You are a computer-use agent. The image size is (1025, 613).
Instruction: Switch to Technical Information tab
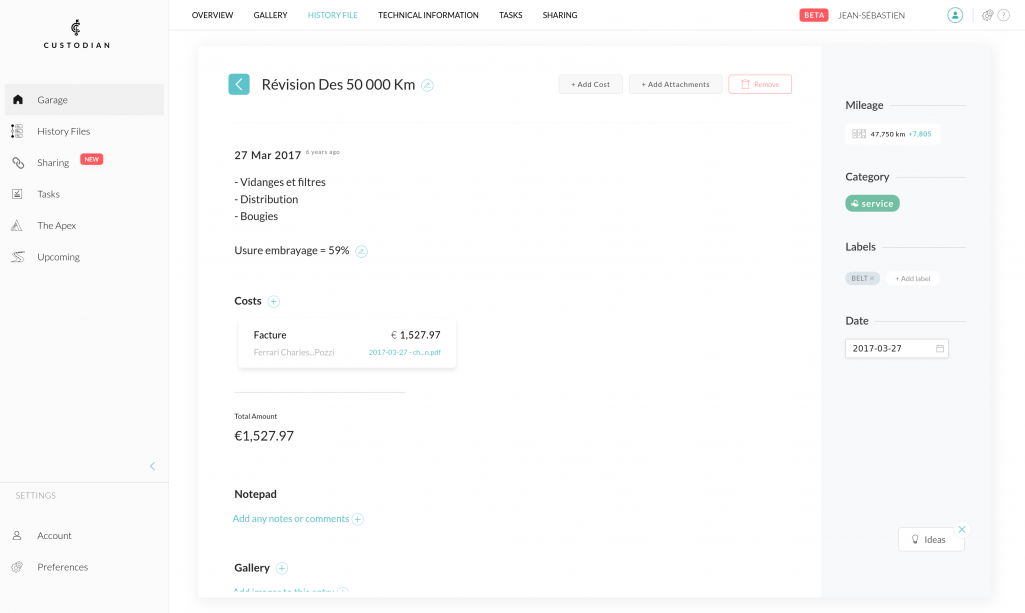(428, 15)
